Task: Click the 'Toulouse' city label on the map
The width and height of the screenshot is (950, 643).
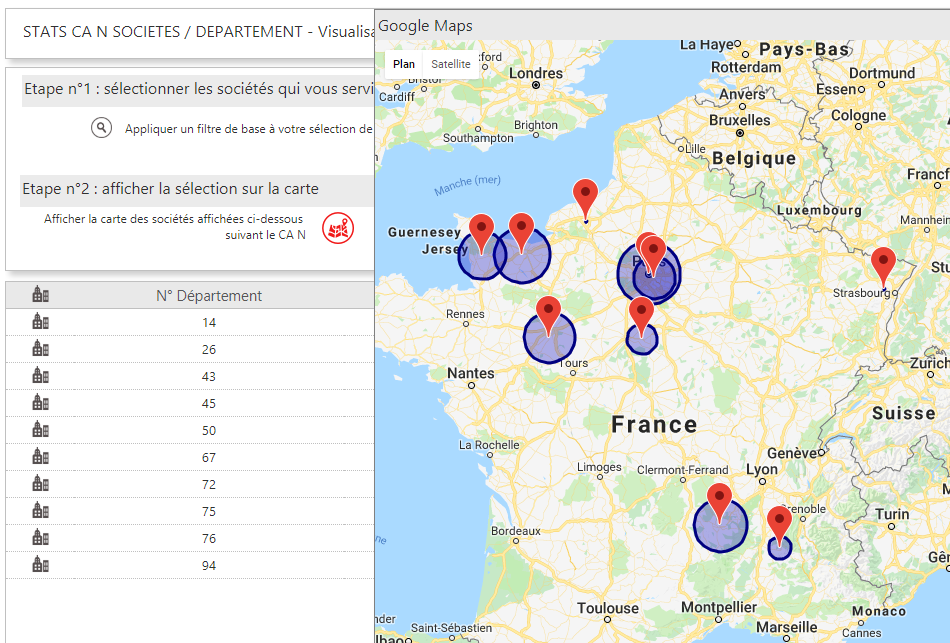Action: pos(608,608)
